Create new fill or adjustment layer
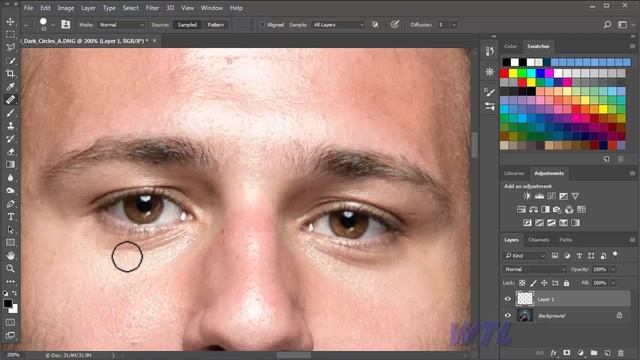Viewport: 640px width, 360px height. click(x=580, y=353)
